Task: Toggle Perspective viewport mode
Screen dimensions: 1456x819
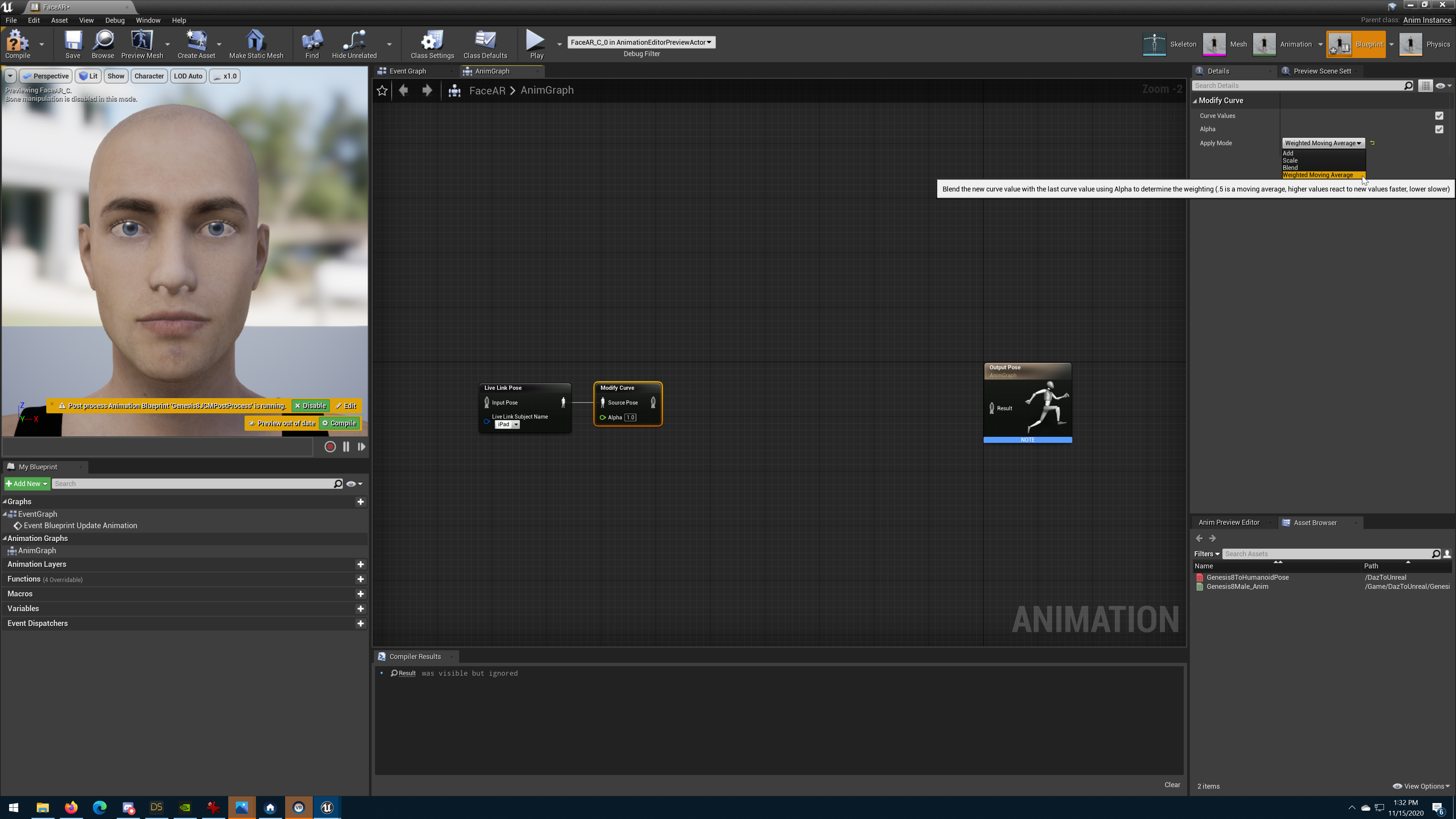Action: click(46, 76)
